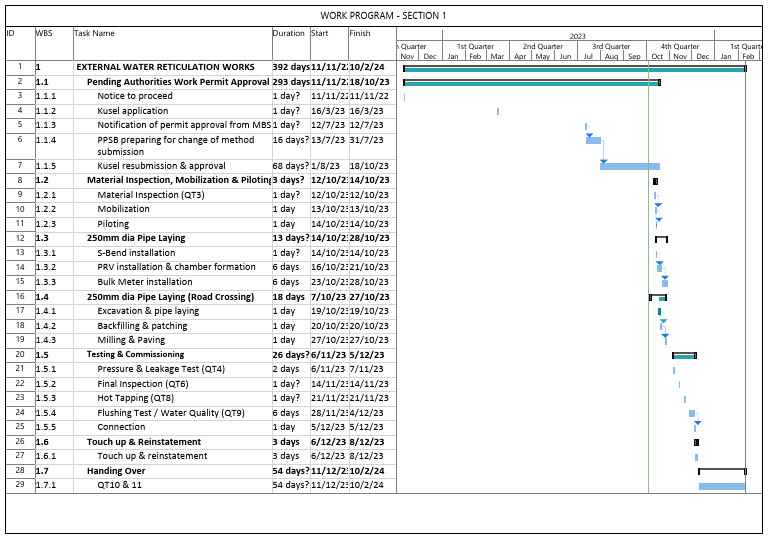This screenshot has width=768, height=538.
Task: Select the Handing Over task name
Action: point(116,471)
